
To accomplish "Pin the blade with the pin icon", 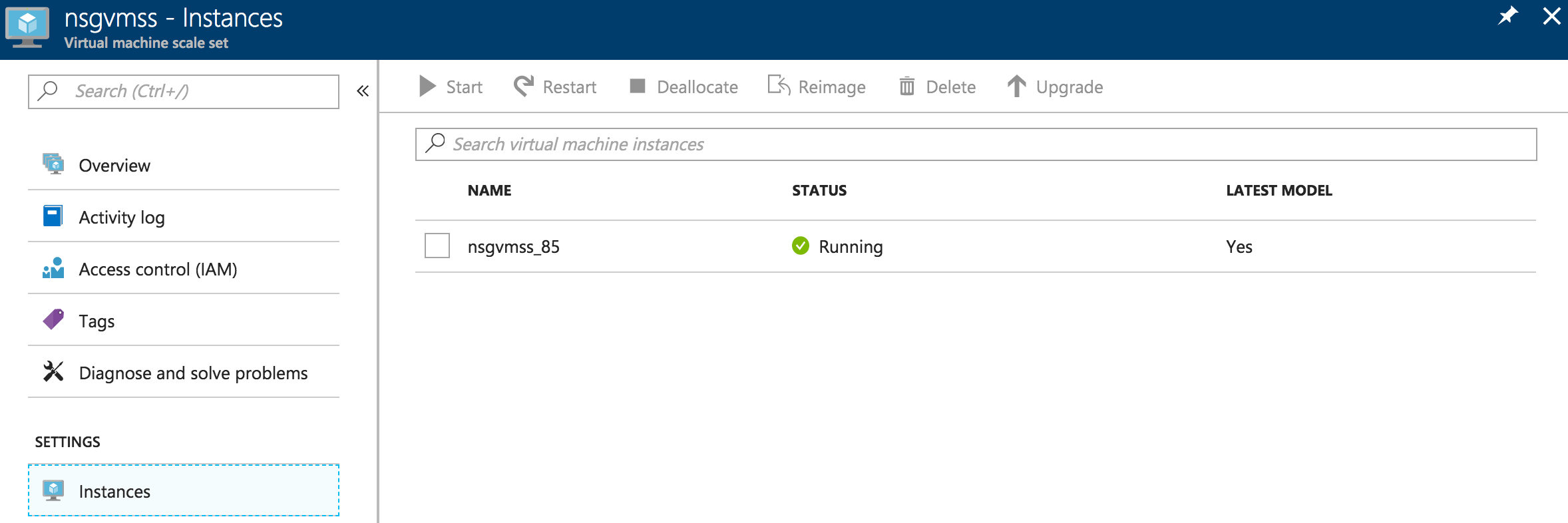I will tap(1508, 15).
